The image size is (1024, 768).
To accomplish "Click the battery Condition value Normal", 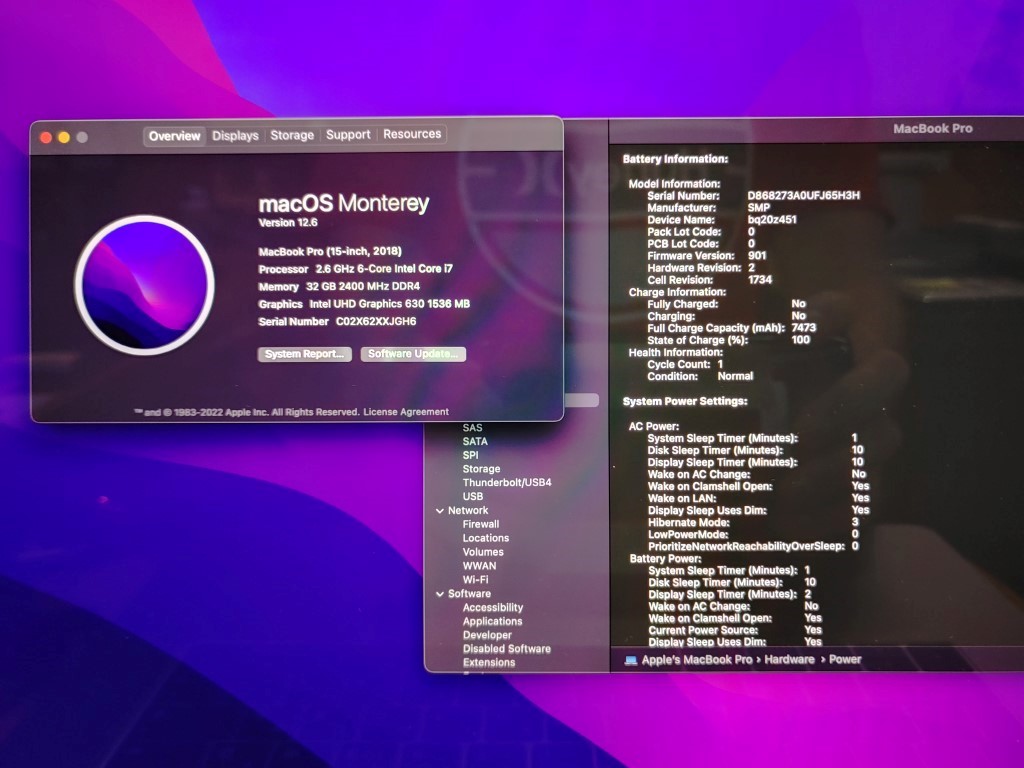I will (x=735, y=376).
